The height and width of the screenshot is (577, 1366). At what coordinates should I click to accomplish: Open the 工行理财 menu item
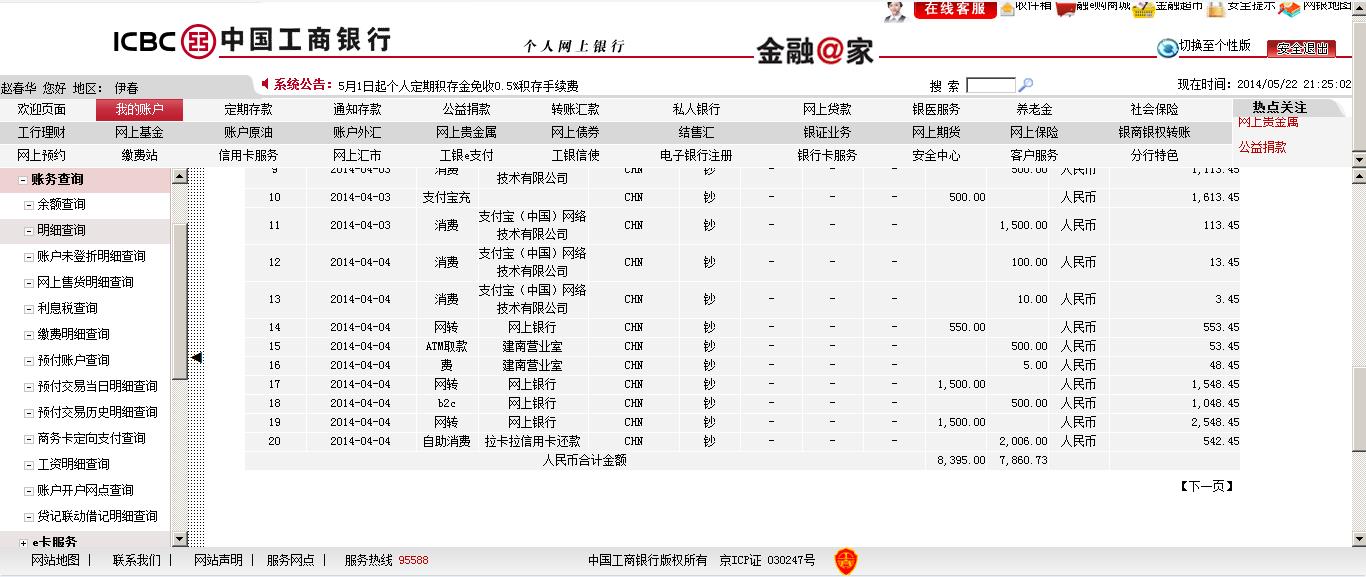[42, 132]
